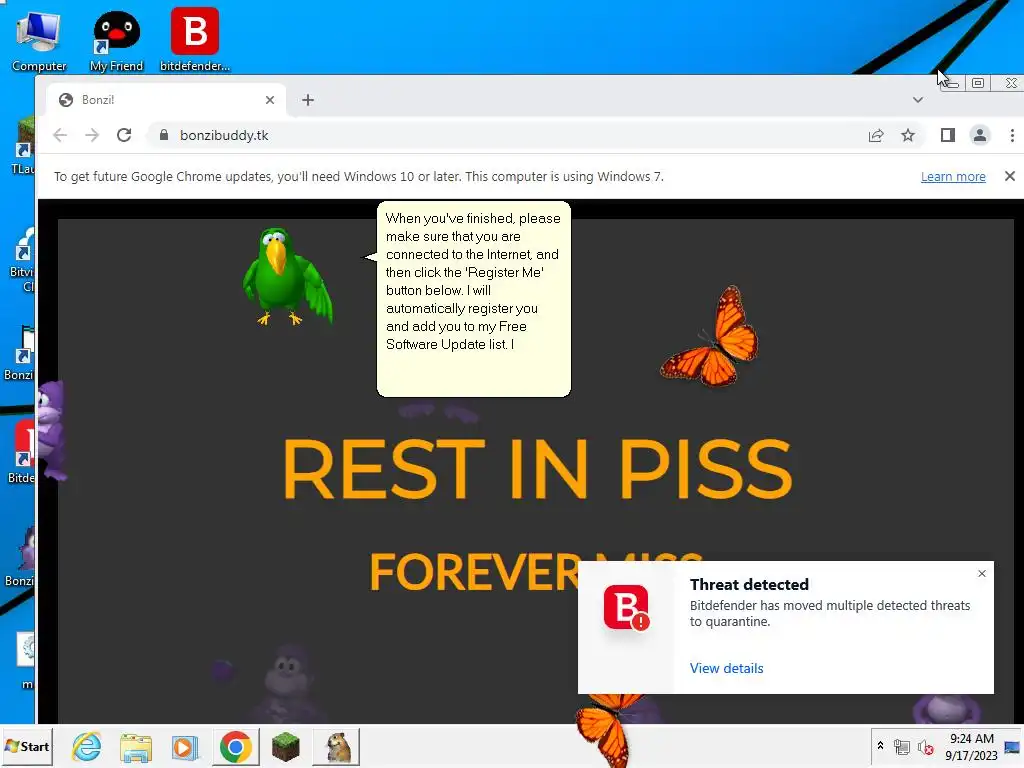
Task: Share this page icon
Action: 876,135
